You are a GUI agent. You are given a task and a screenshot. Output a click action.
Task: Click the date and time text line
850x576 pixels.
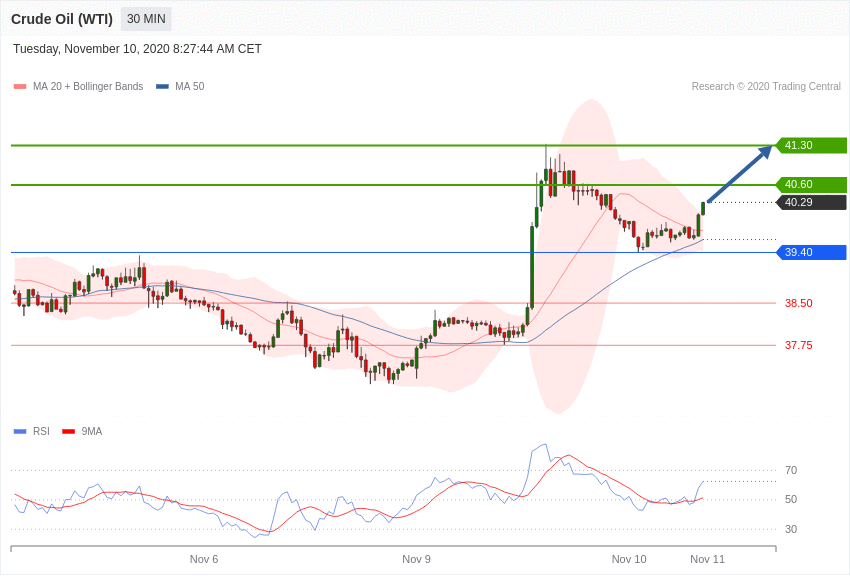[137, 49]
